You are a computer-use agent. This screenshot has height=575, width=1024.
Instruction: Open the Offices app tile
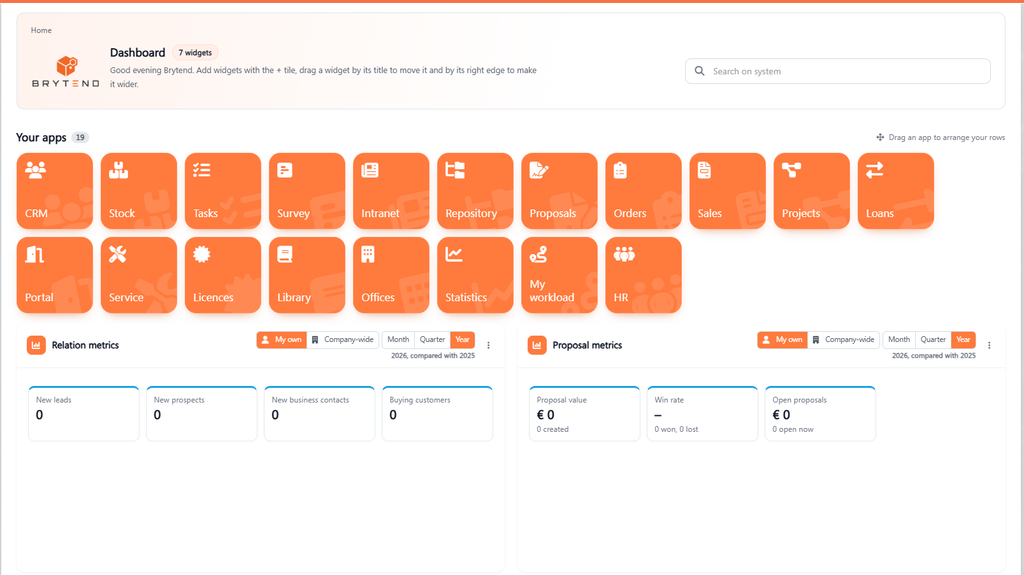coord(391,275)
